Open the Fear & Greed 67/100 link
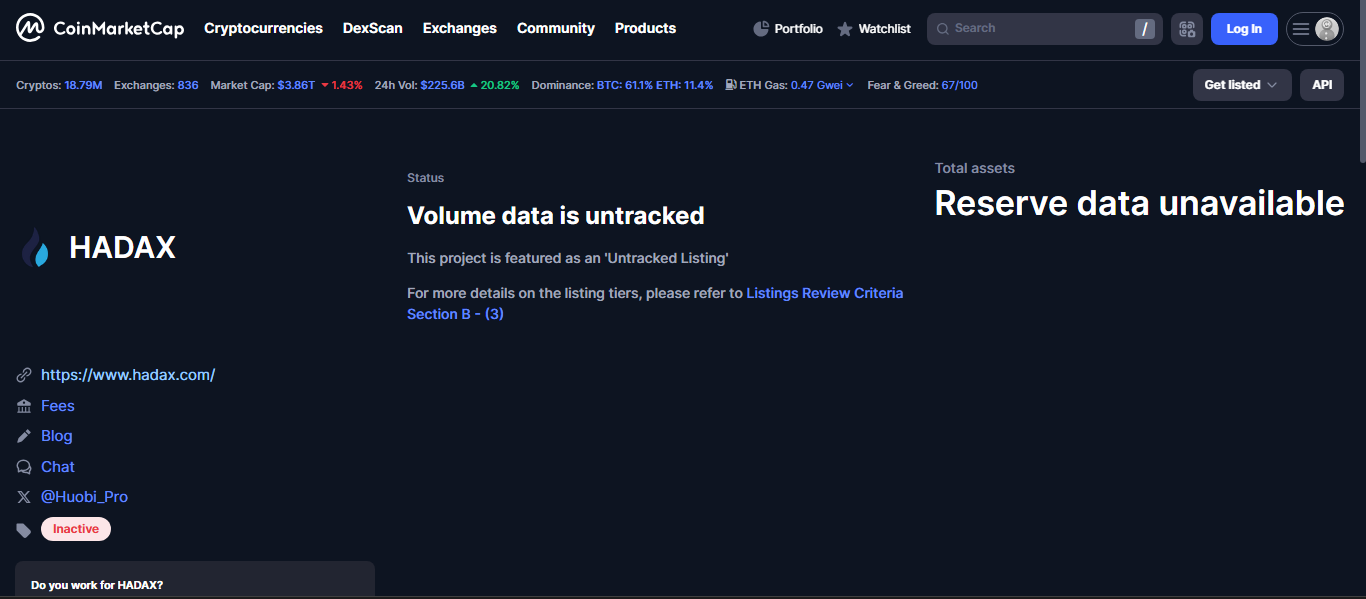1366x599 pixels. point(960,85)
